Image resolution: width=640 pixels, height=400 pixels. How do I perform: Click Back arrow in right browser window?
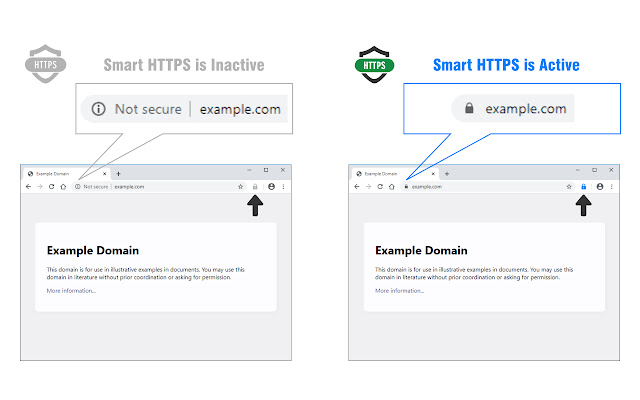[x=357, y=187]
